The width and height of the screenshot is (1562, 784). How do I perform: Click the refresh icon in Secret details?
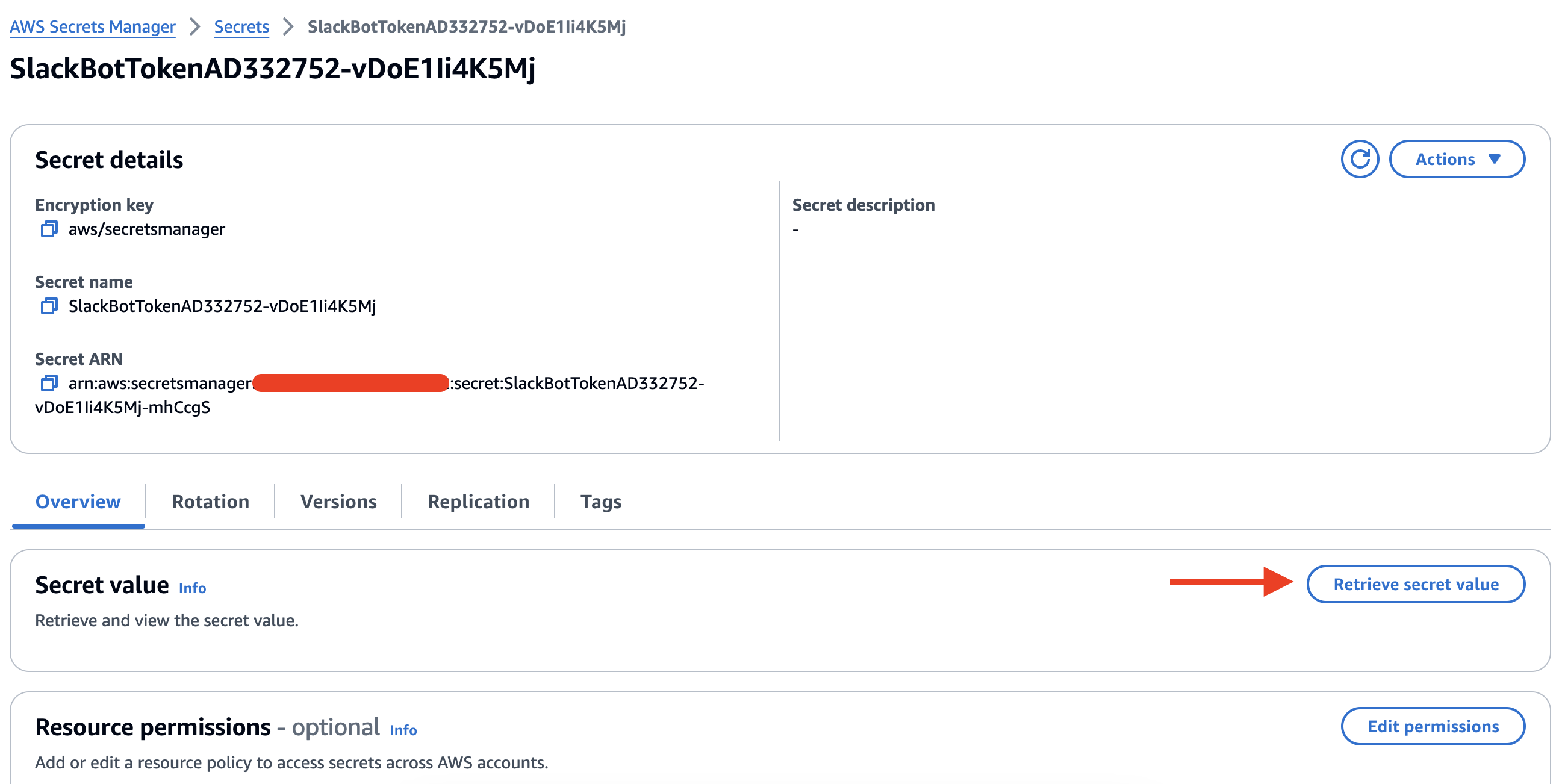(x=1358, y=159)
